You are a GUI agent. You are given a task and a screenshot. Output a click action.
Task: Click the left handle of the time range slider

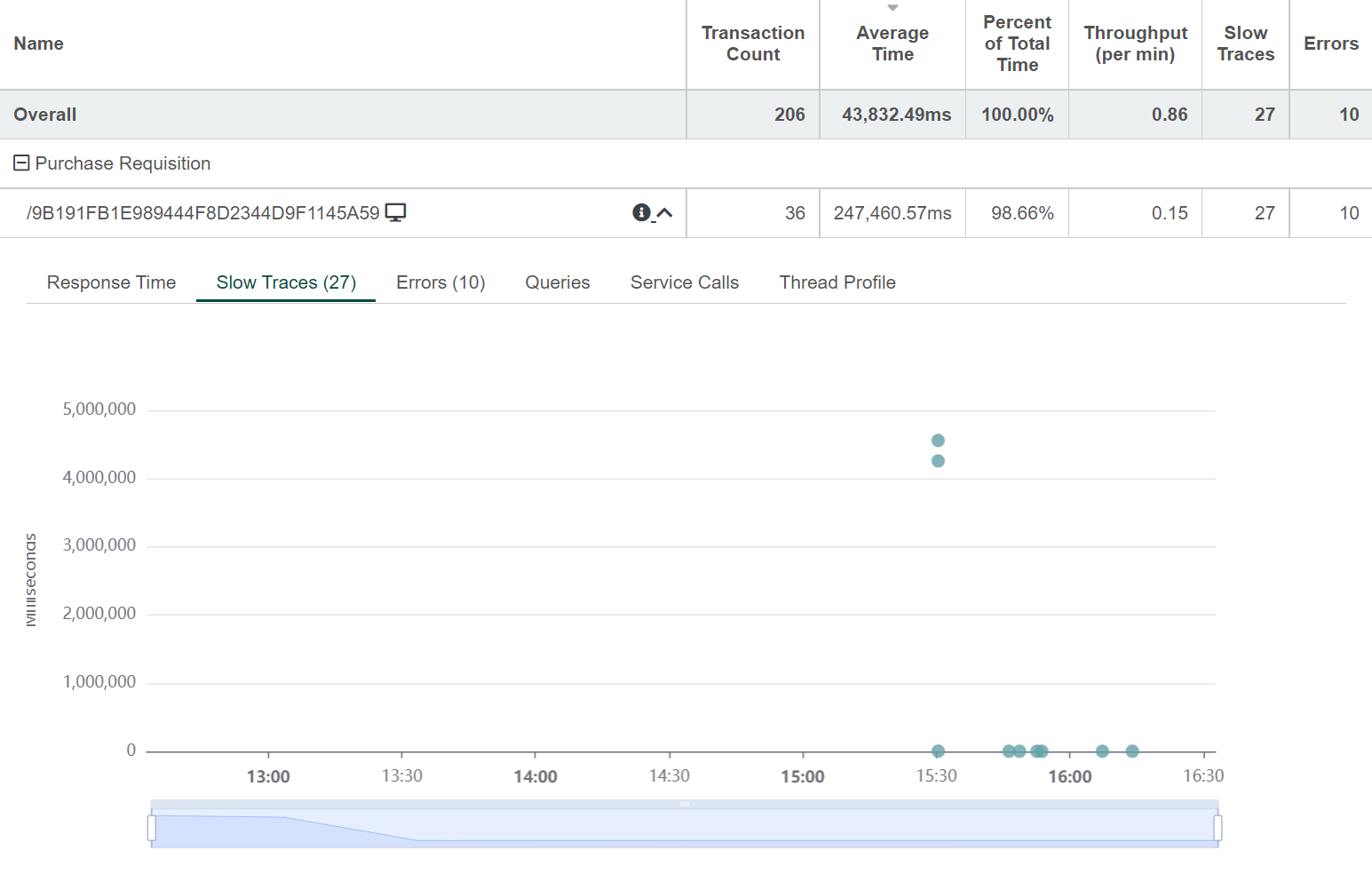(152, 828)
